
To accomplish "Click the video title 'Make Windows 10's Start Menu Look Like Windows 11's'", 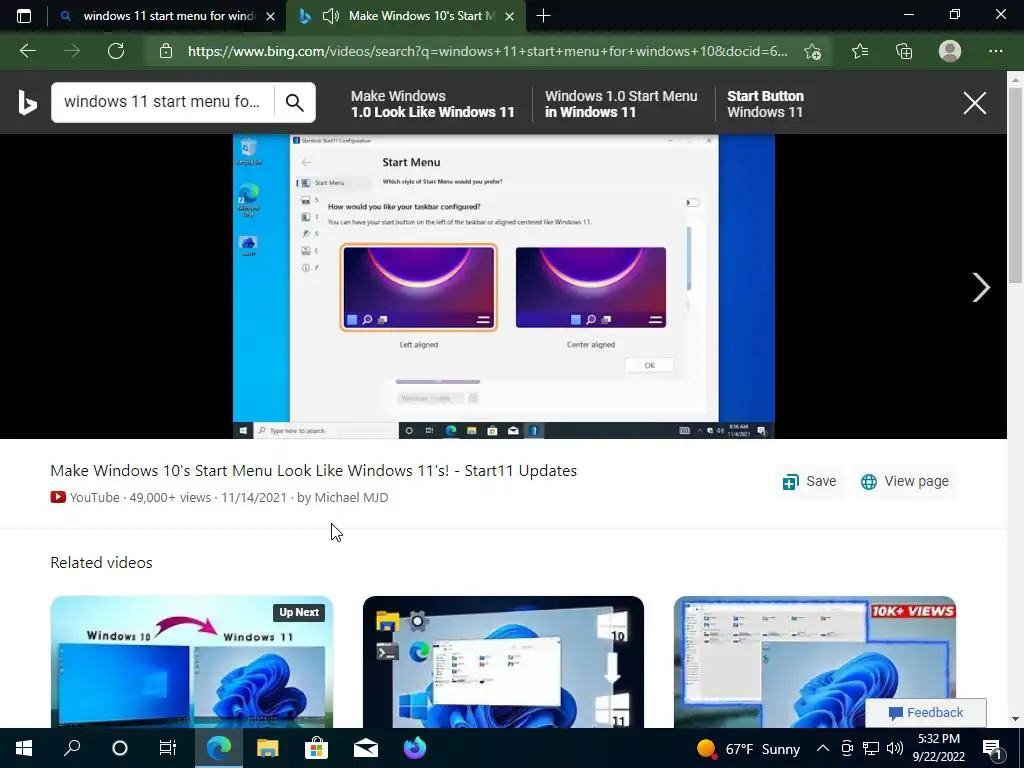I will click(x=313, y=471).
